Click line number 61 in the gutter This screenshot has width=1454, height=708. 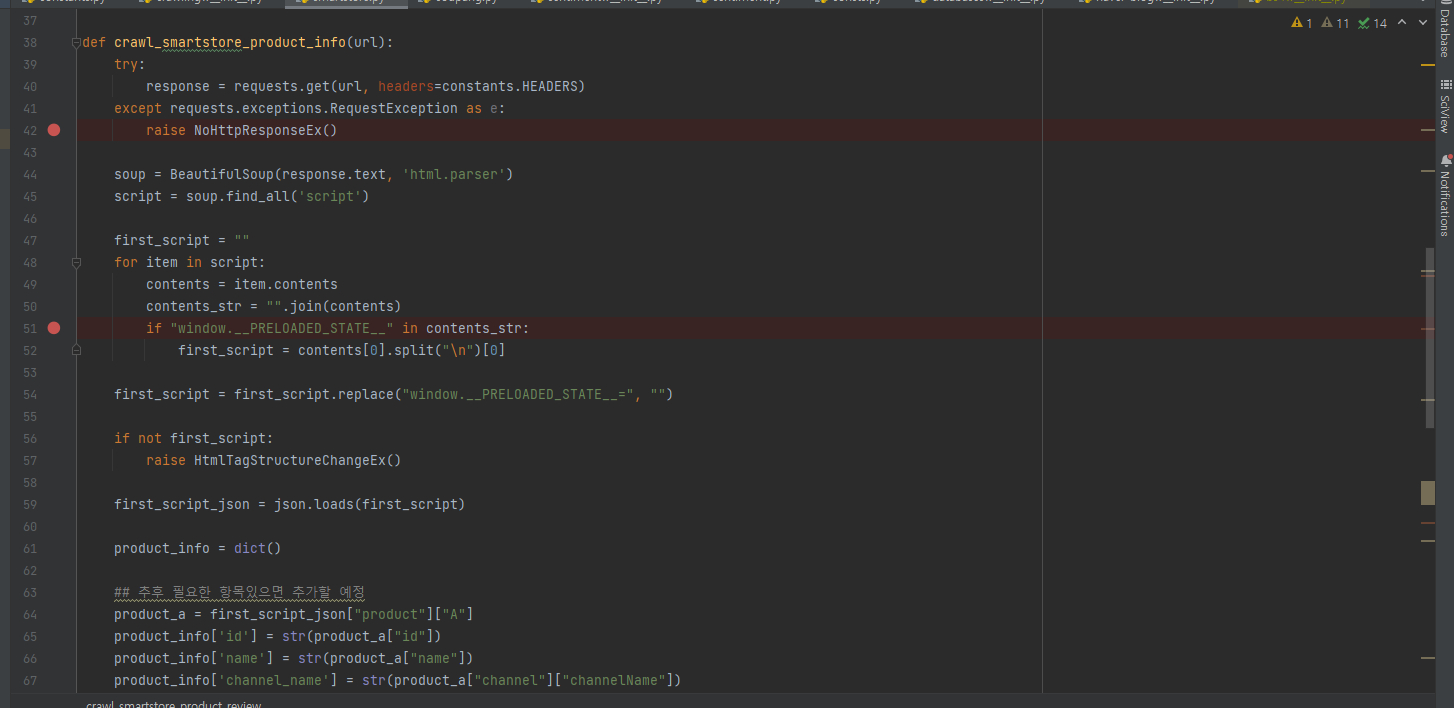coord(29,548)
